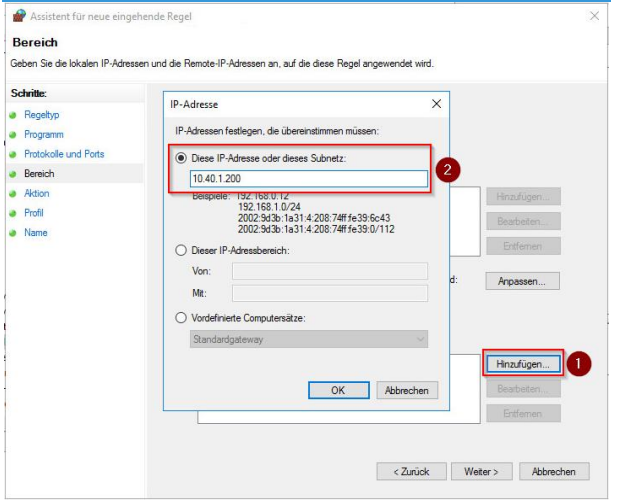Select 'Dieser IP-Adressbereich' radio option
The image size is (617, 504).
(181, 250)
